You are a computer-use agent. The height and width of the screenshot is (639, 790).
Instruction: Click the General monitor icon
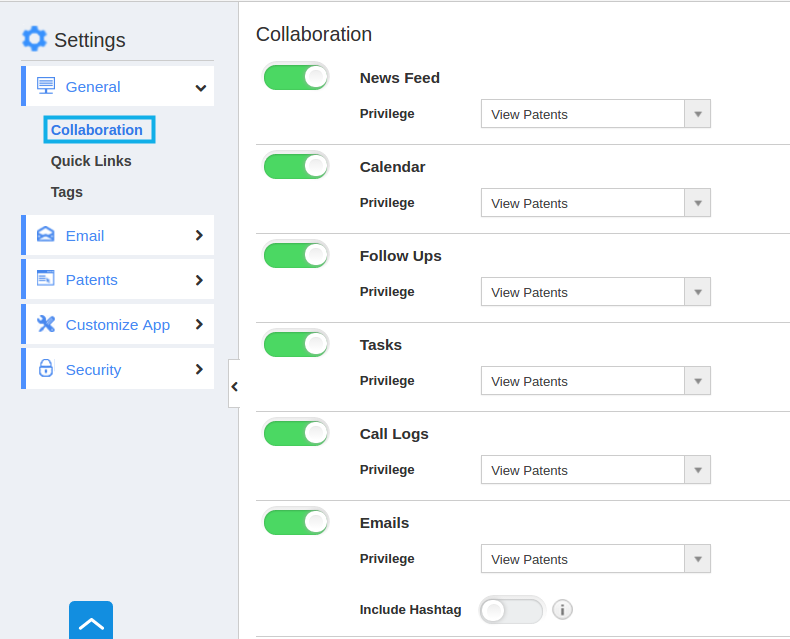(46, 86)
